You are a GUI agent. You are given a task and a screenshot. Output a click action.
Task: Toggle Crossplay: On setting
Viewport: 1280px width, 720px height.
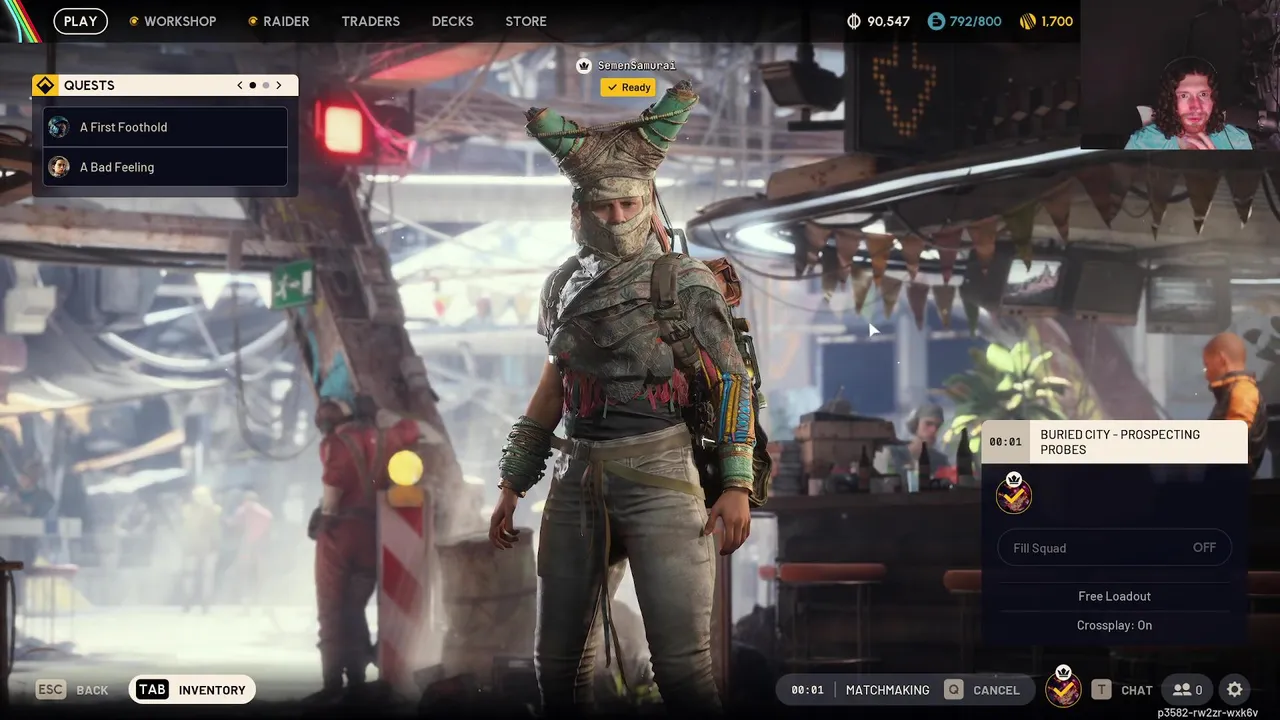[x=1115, y=625]
